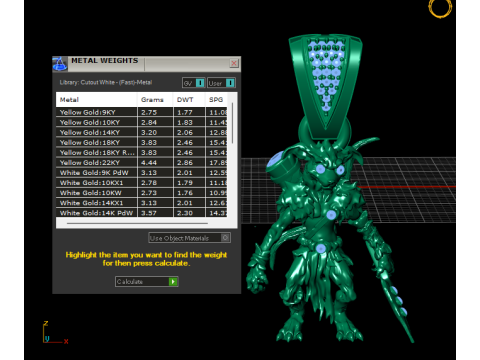Toggle the User library switch
The image size is (480, 360).
(x=221, y=83)
